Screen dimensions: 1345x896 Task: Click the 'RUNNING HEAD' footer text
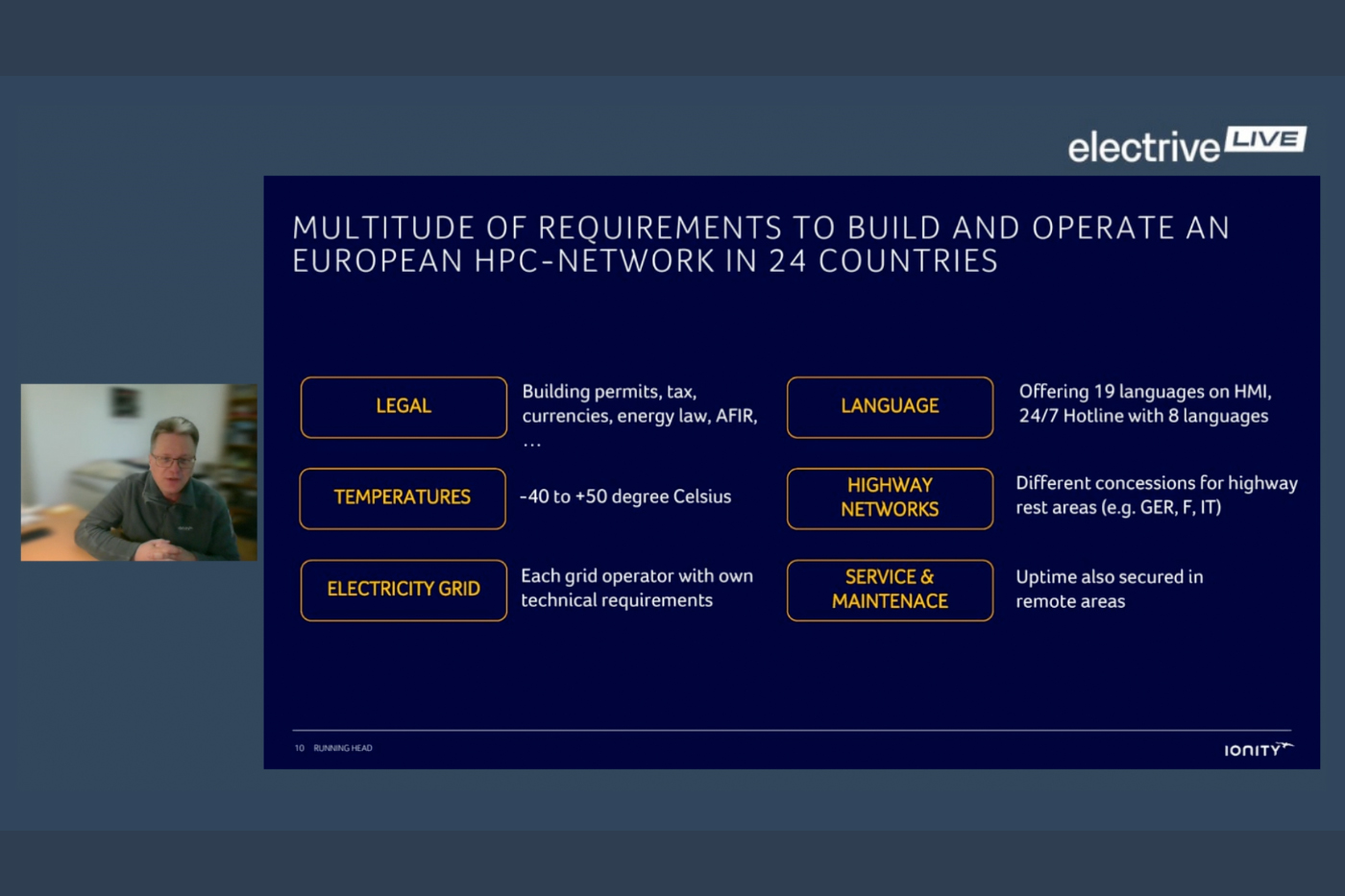click(x=343, y=748)
